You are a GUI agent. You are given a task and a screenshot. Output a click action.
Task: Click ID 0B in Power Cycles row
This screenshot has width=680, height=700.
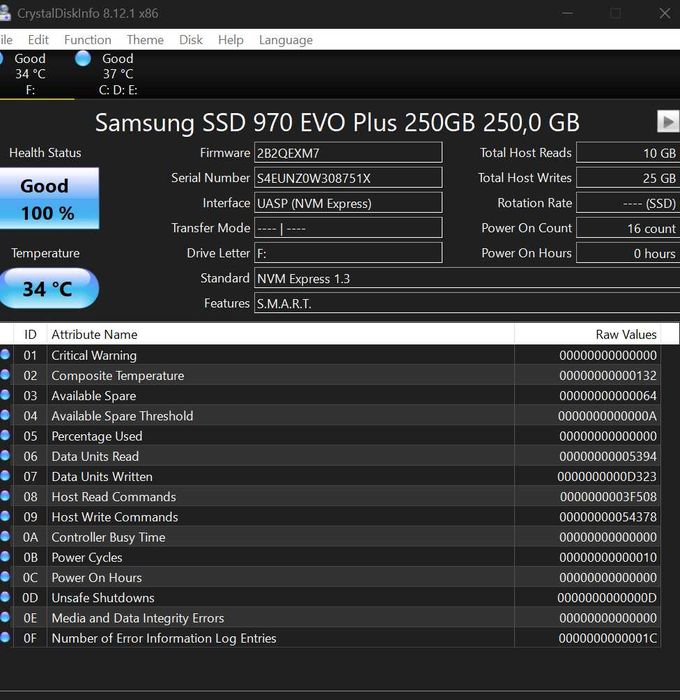tap(30, 558)
